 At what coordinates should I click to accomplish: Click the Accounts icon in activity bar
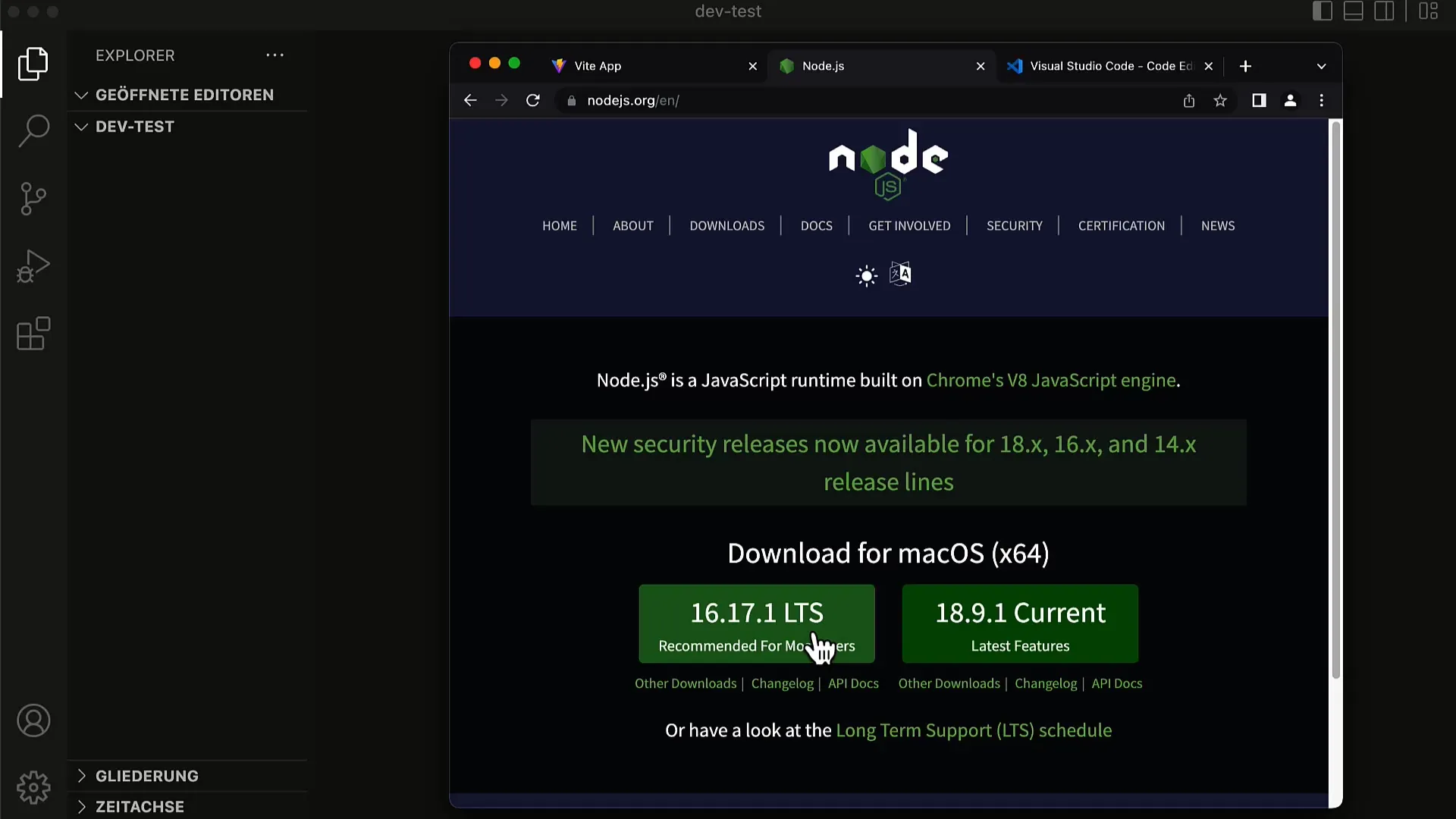33,720
